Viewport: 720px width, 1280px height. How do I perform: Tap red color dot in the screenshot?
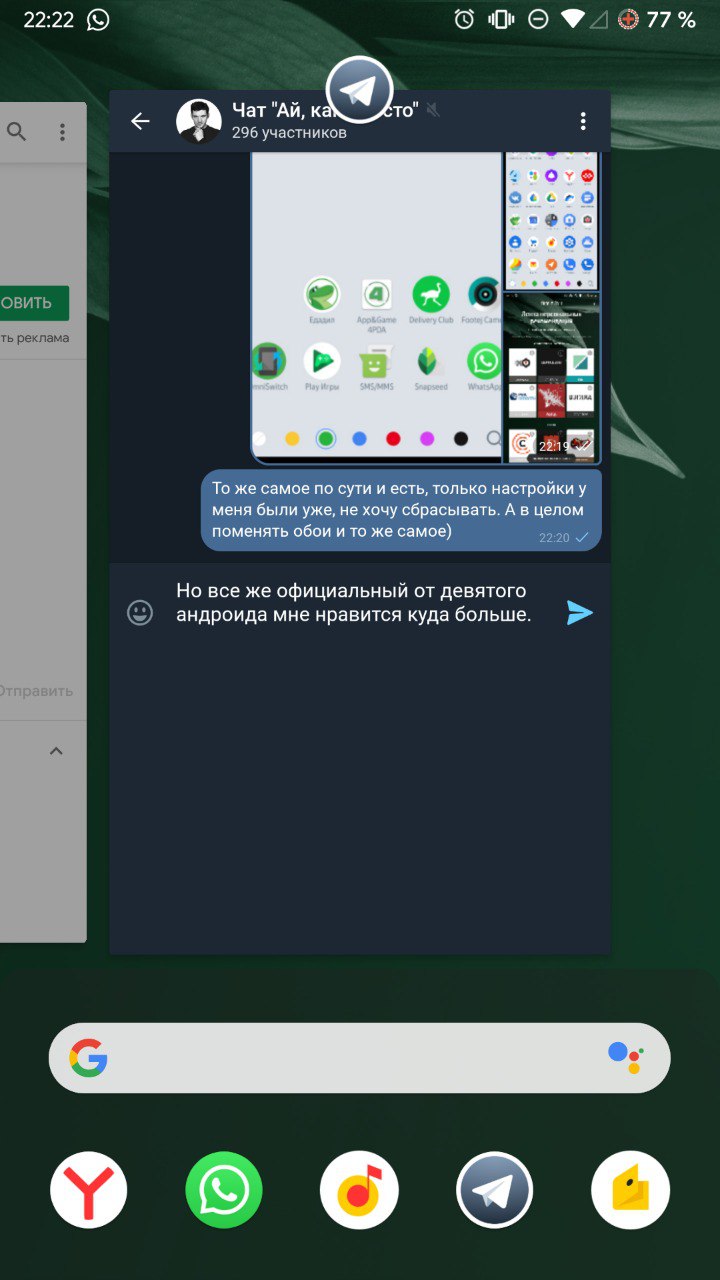click(x=393, y=439)
